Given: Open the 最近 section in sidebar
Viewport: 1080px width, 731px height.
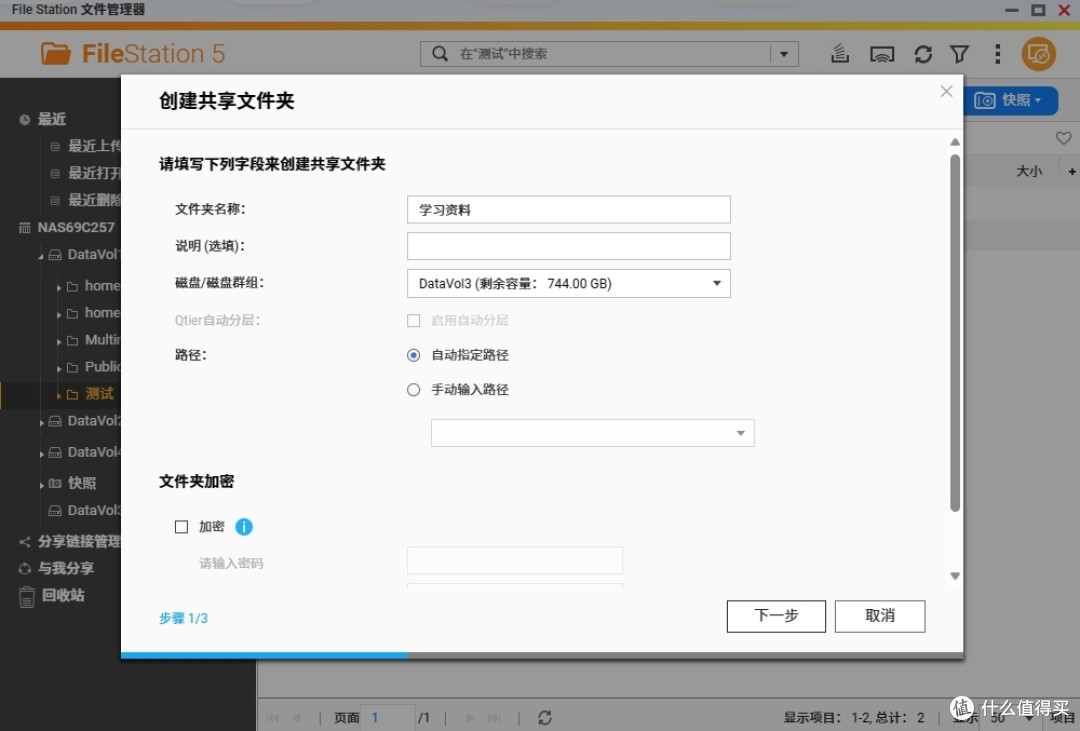Looking at the screenshot, I should tap(52, 119).
